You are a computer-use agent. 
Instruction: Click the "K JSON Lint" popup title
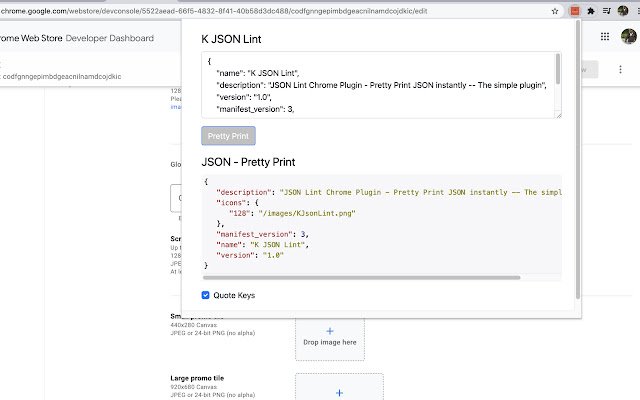(x=231, y=39)
